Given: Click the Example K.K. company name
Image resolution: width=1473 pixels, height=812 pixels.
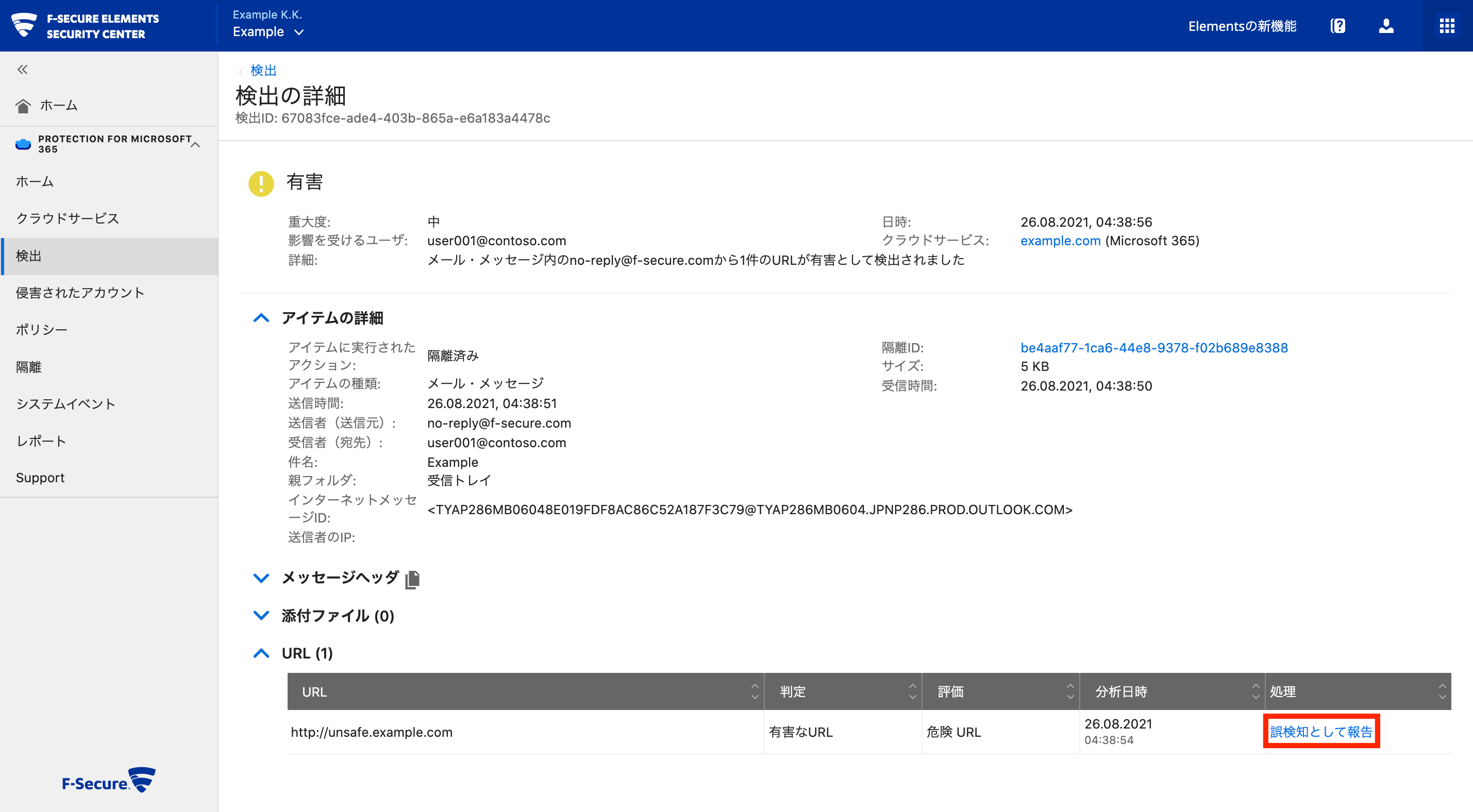Looking at the screenshot, I should point(267,14).
